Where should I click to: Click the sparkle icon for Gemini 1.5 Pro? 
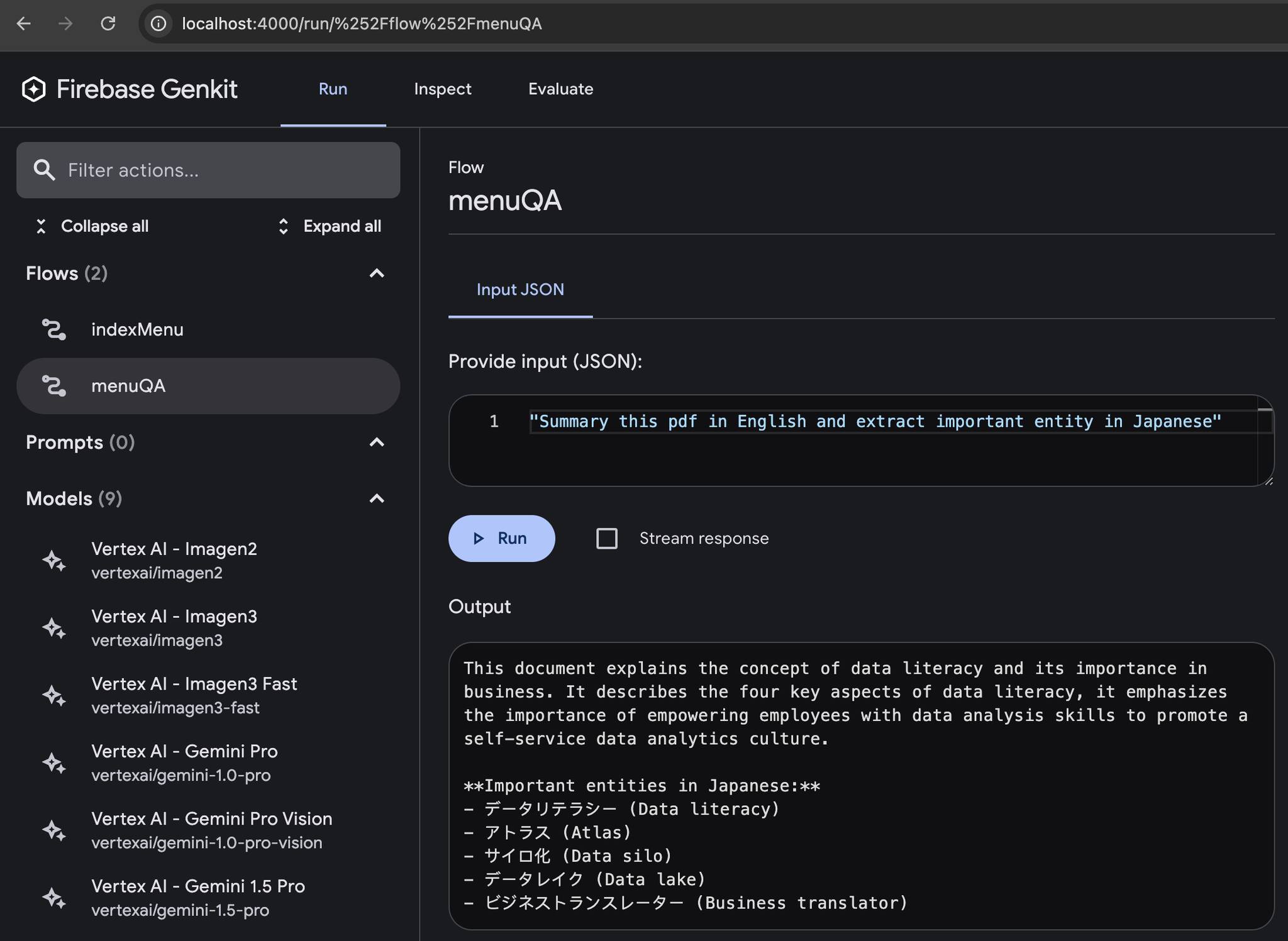click(54, 897)
